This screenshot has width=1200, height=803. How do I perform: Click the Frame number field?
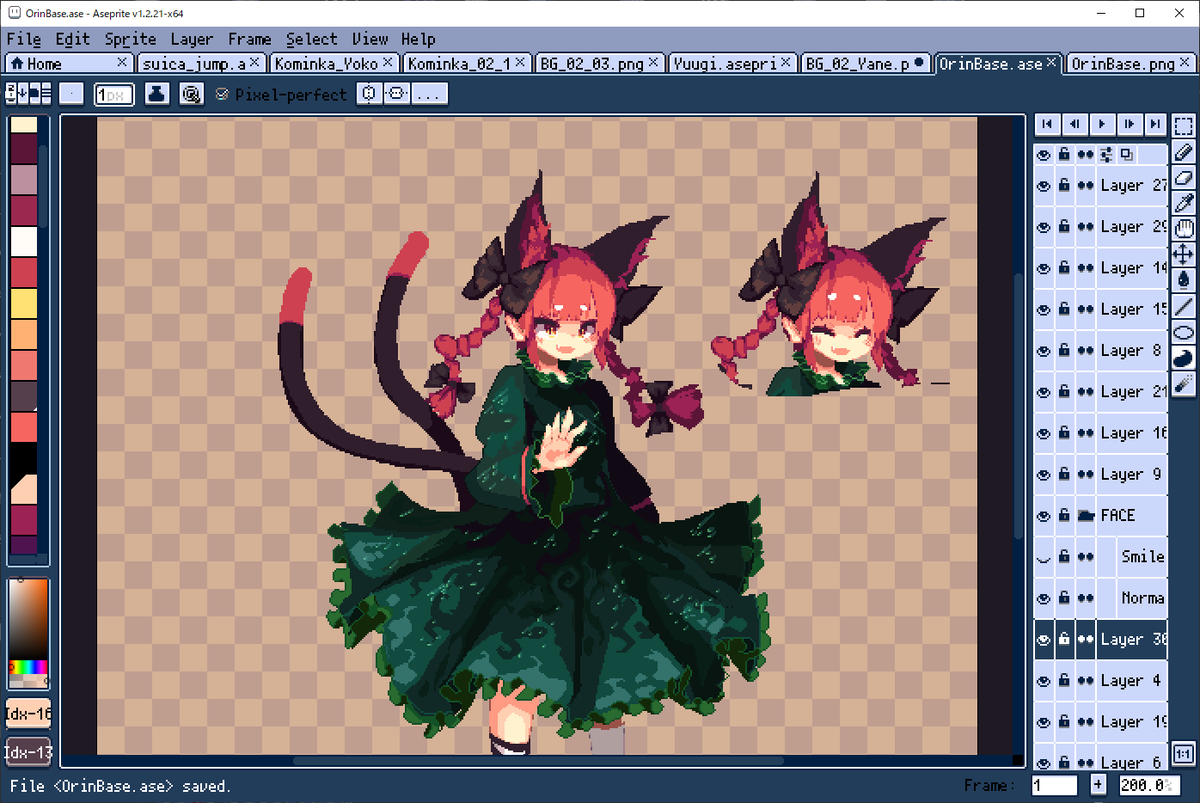(x=1054, y=786)
